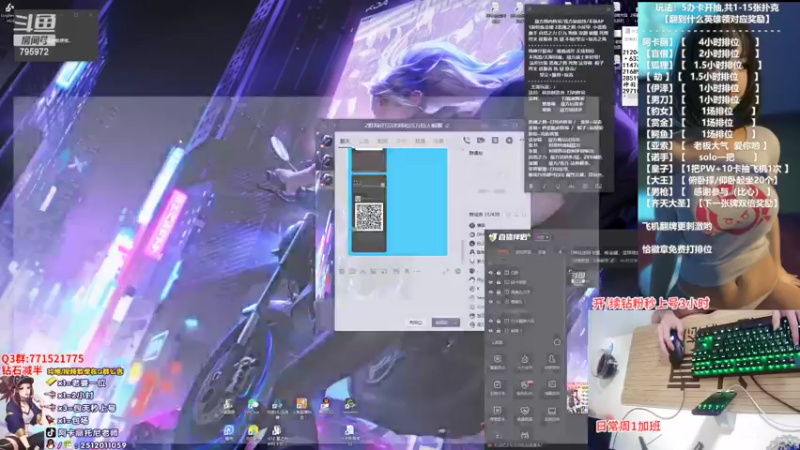This screenshot has height=450, width=800.
Task: Click the 关闭 button in QQ chat window
Action: coord(416,322)
